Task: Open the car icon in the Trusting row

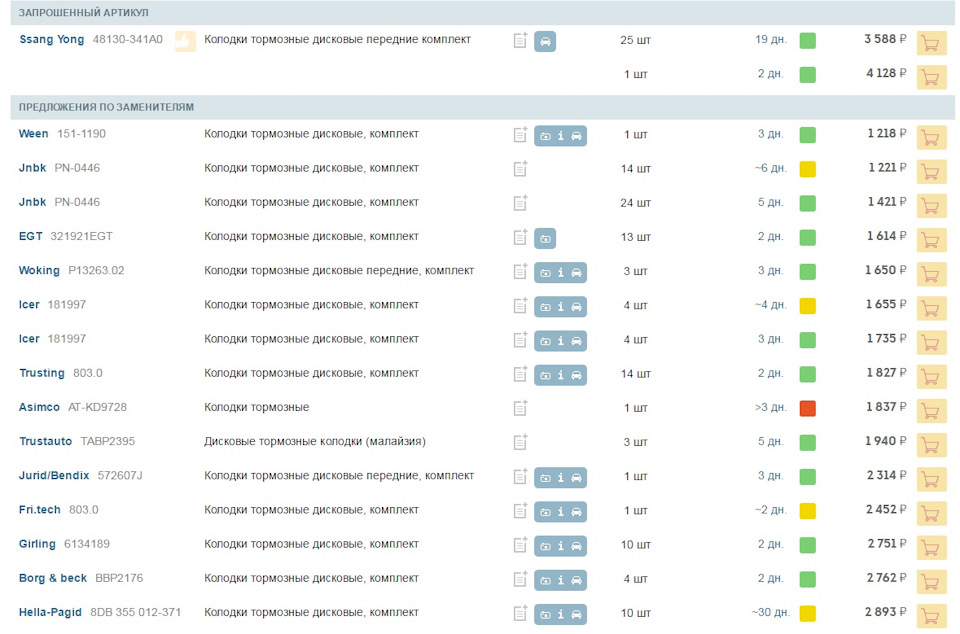Action: pos(576,376)
